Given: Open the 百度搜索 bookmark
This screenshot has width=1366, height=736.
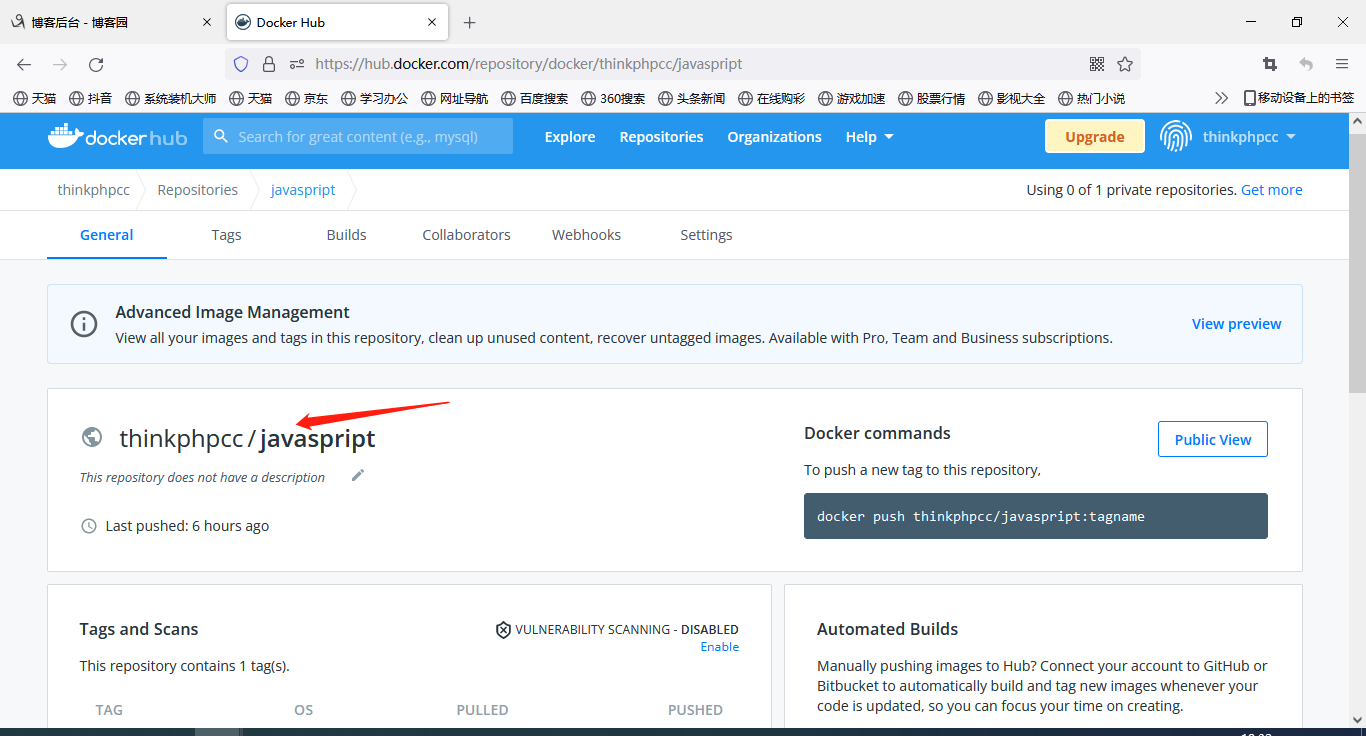Looking at the screenshot, I should pos(534,98).
